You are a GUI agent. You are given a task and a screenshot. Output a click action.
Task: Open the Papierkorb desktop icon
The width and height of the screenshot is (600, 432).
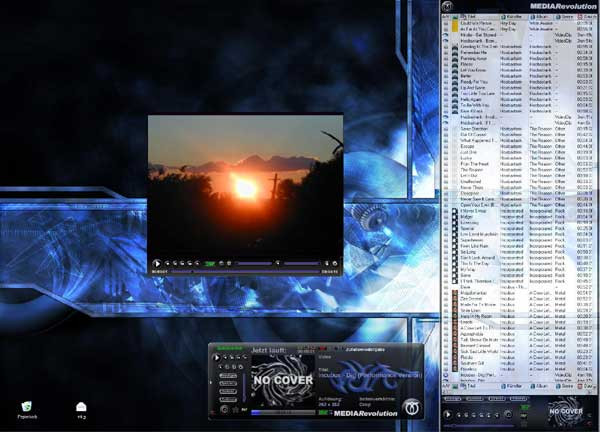point(27,410)
